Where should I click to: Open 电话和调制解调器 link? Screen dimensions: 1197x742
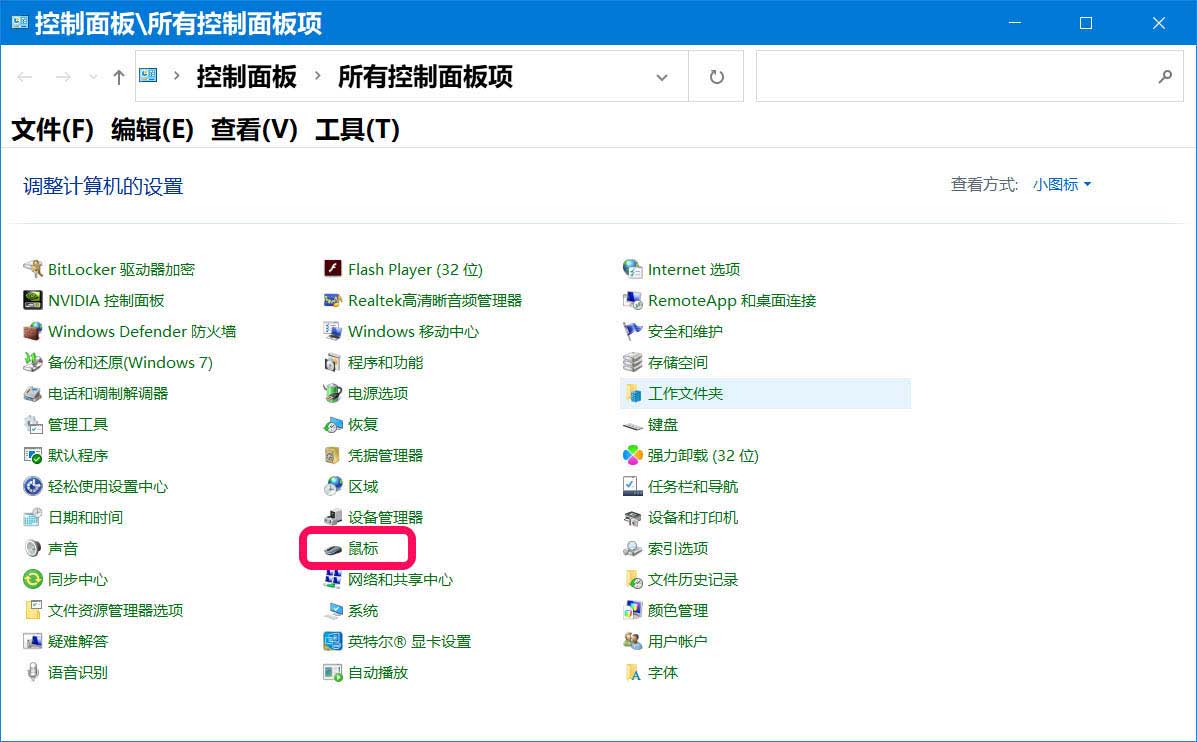click(x=108, y=394)
